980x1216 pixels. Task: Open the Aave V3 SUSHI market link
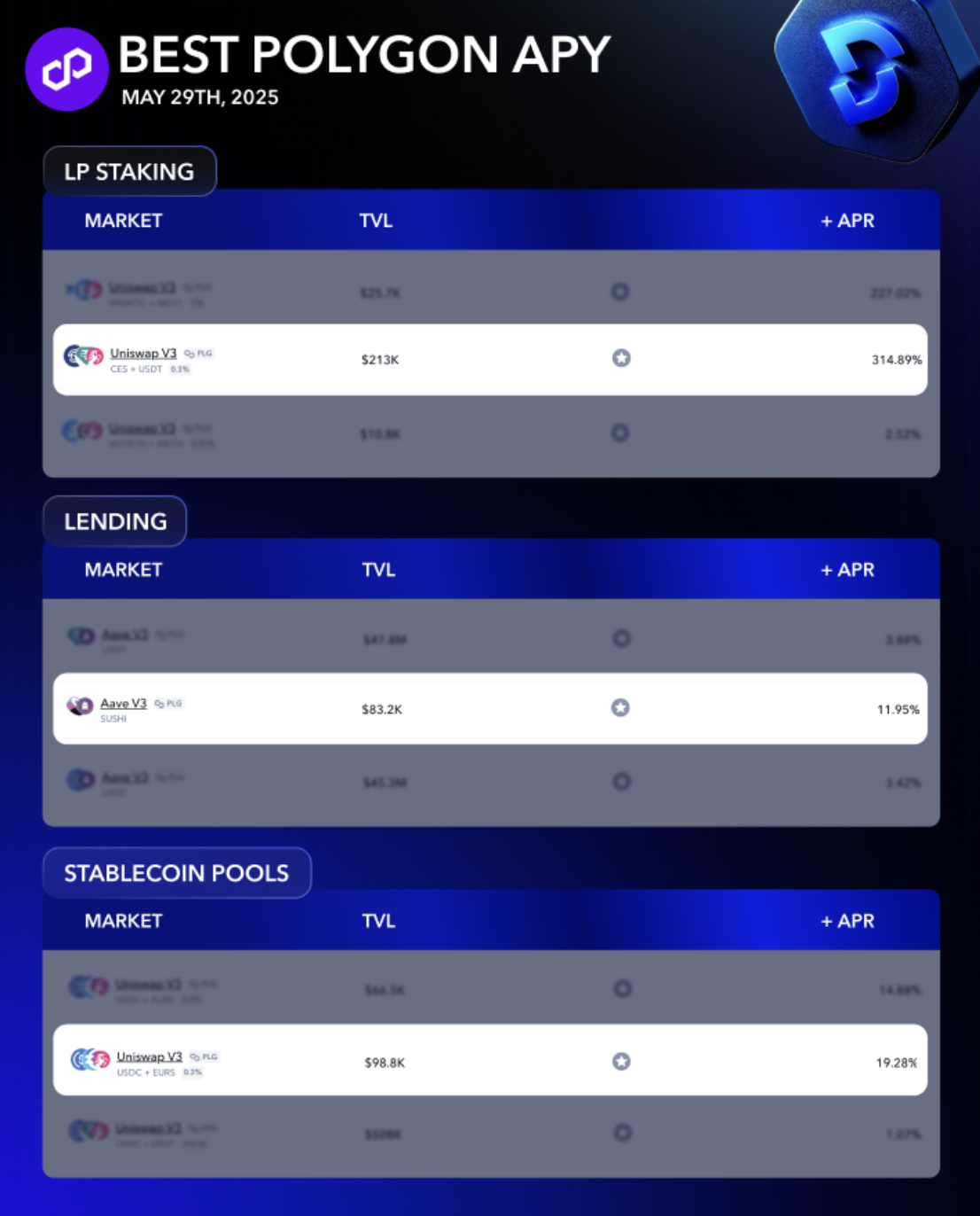[x=123, y=703]
